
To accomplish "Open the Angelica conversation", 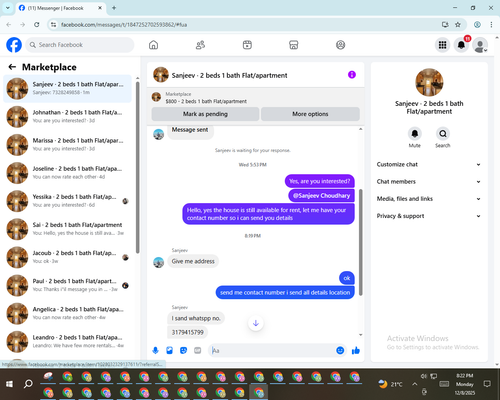I will (x=67, y=313).
